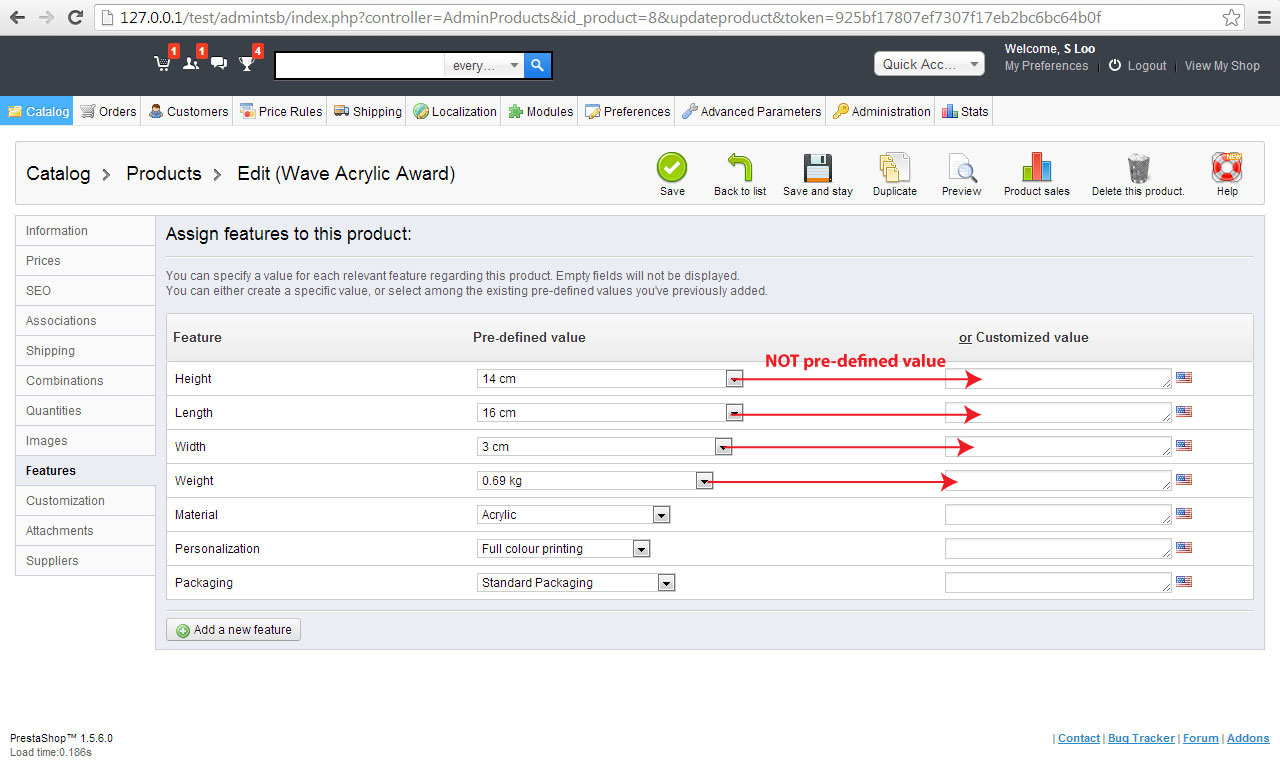
Task: Open the Shipping menu tab
Action: coord(368,111)
